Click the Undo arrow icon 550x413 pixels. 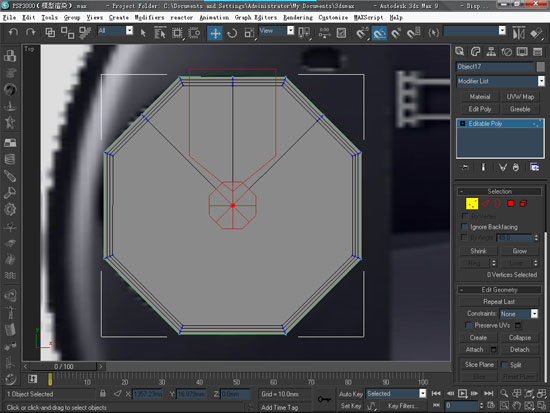pos(13,32)
